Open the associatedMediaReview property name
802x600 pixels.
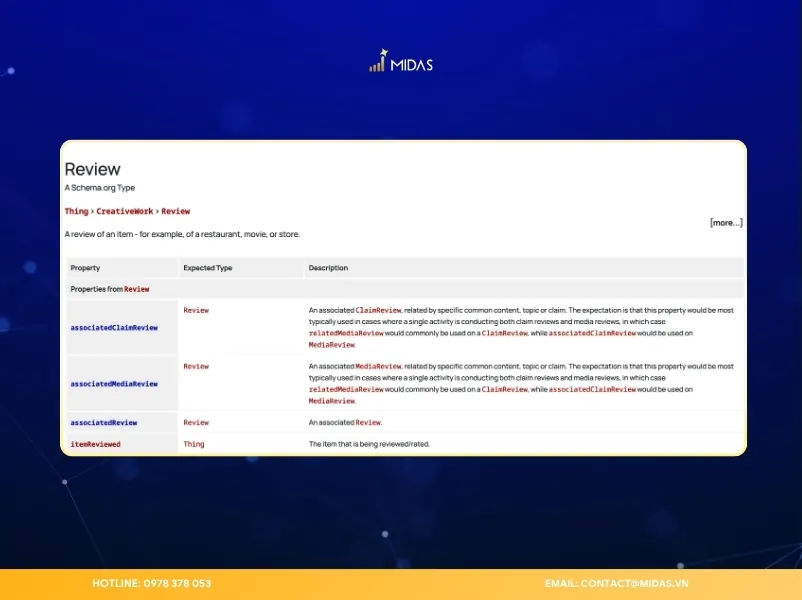pos(114,383)
